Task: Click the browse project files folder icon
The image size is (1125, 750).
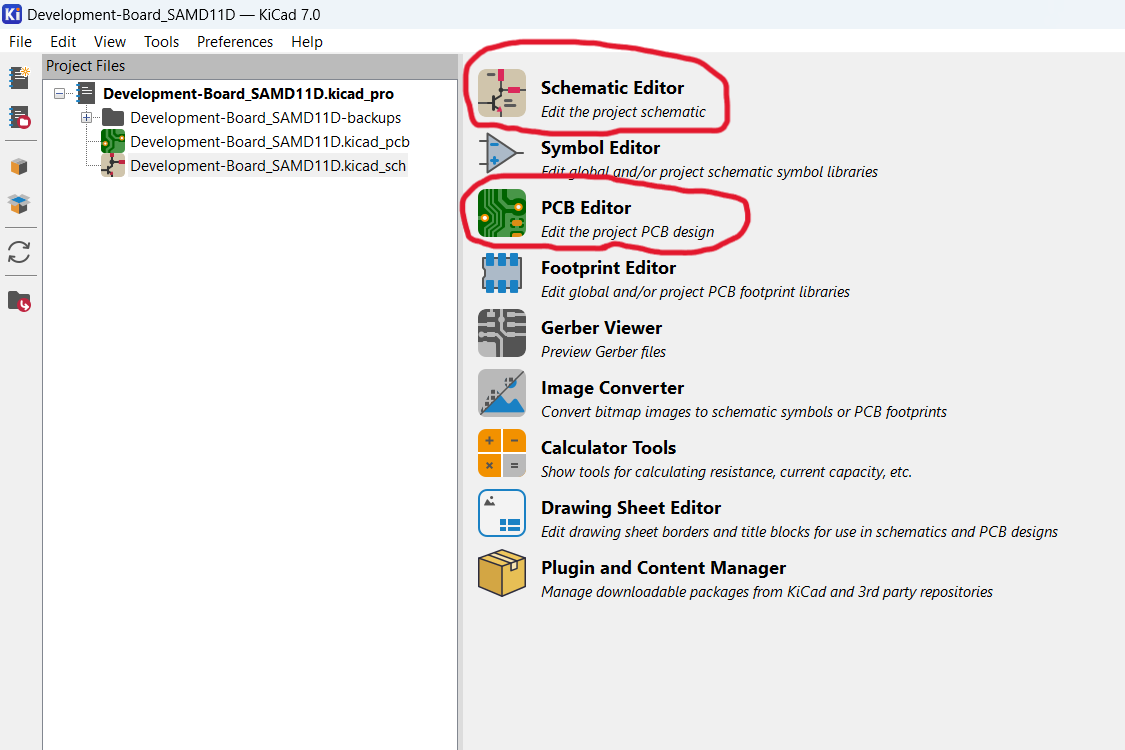Action: click(20, 300)
